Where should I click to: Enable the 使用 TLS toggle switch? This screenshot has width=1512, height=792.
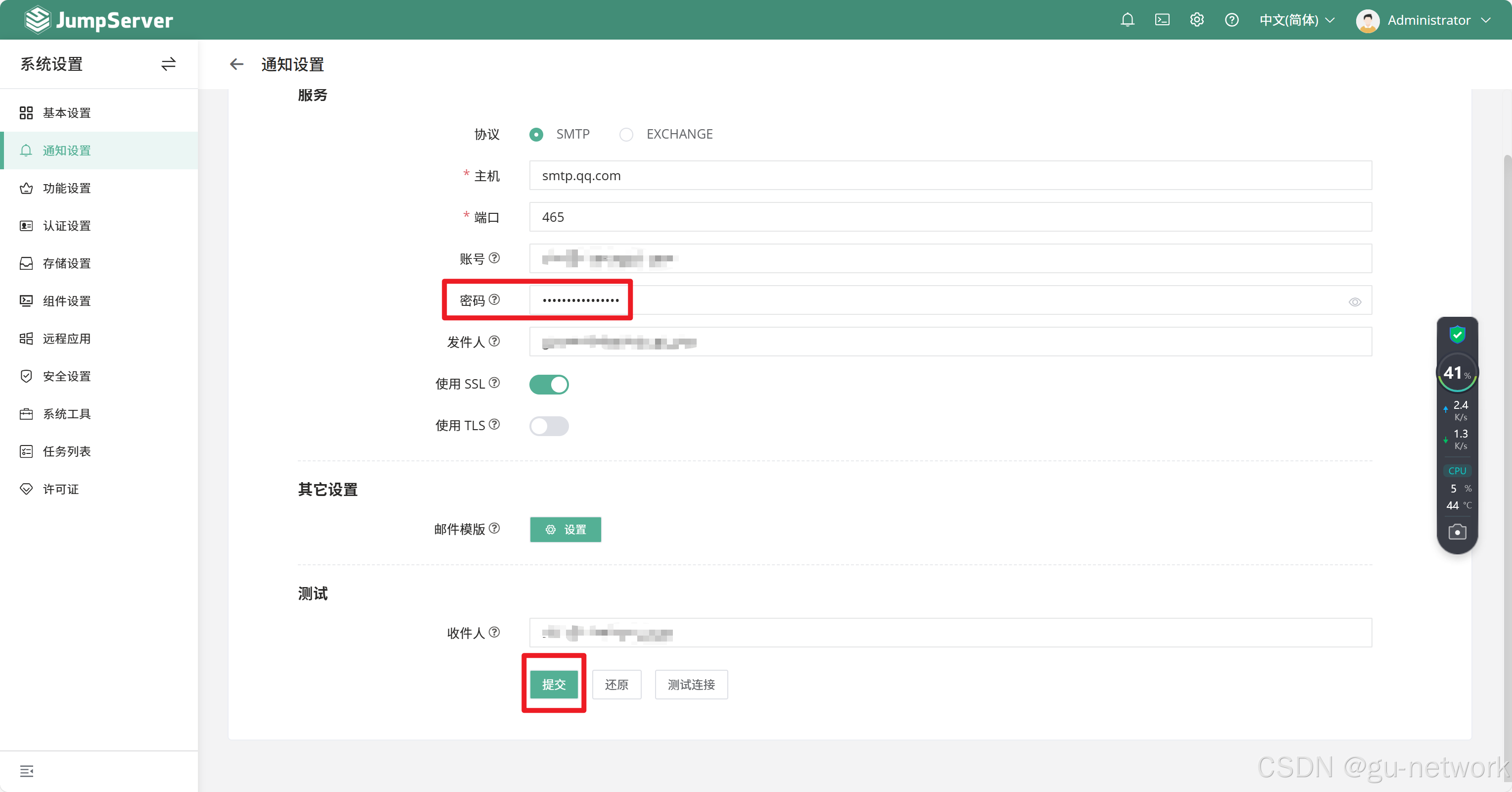[x=549, y=426]
